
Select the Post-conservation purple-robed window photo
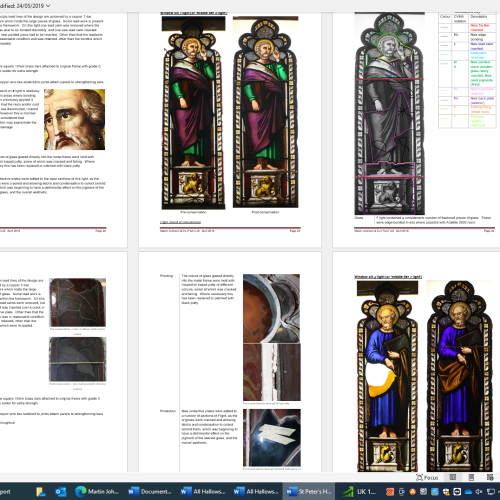coord(265,112)
